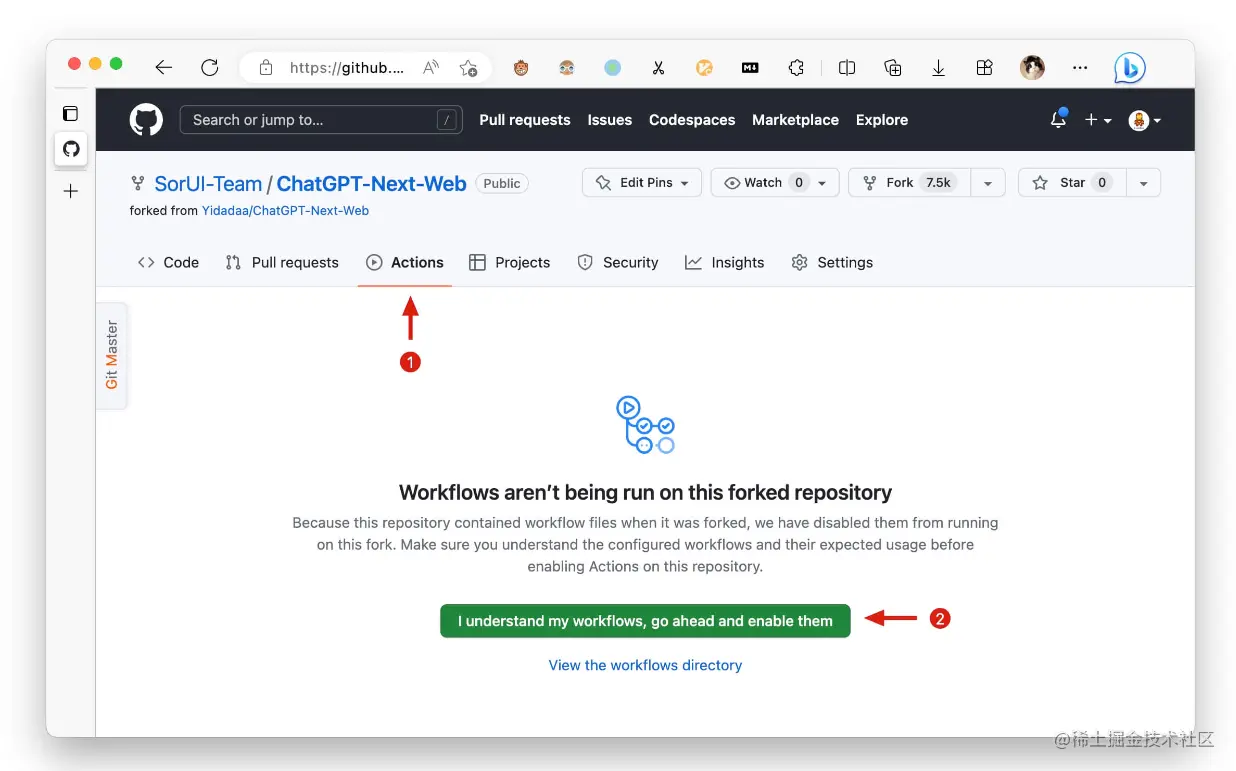Expand the star lists dropdown arrow
1236x771 pixels.
click(1144, 183)
